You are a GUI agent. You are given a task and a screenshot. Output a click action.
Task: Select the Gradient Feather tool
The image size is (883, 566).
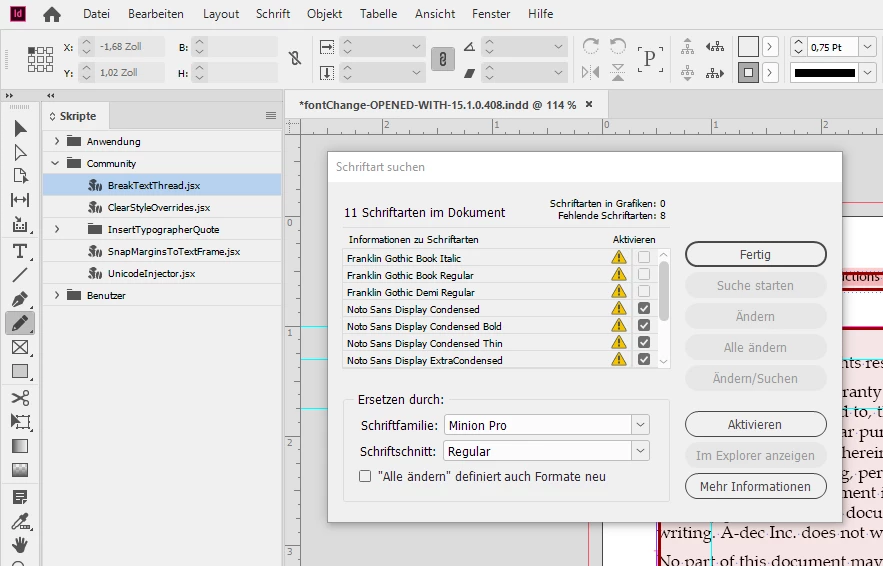pos(20,470)
